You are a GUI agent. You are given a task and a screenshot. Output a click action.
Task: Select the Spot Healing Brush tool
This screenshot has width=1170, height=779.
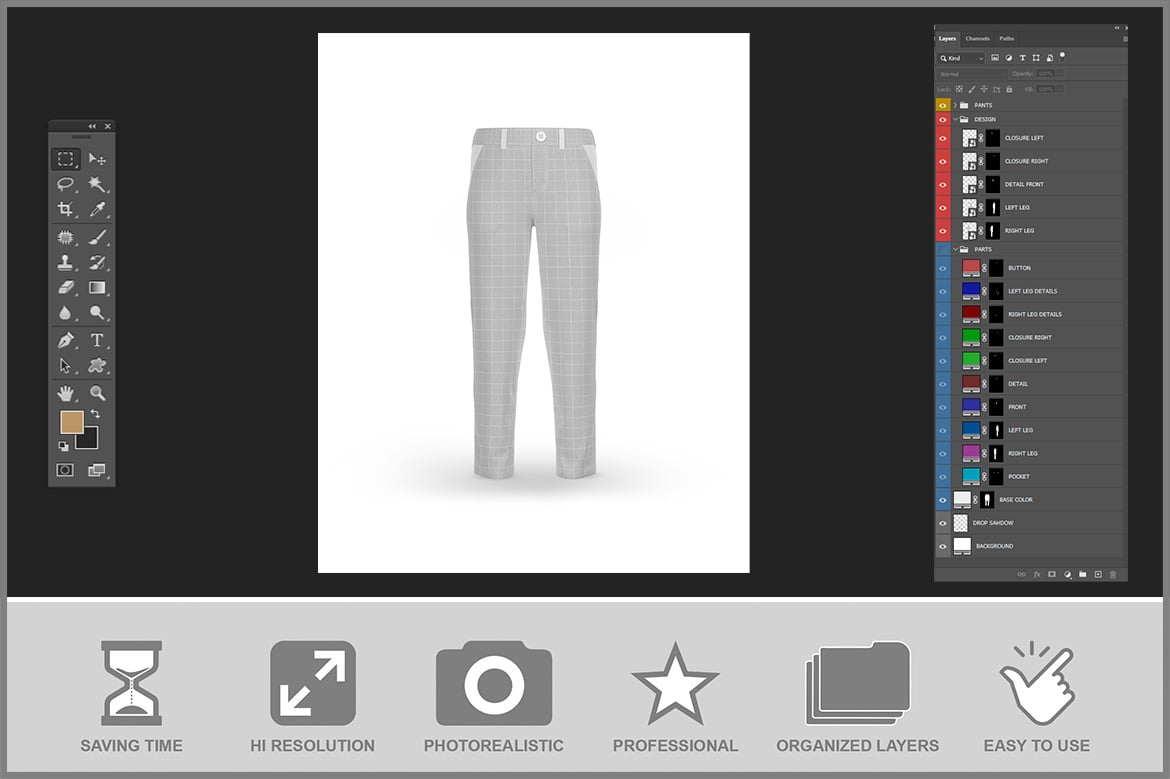pyautogui.click(x=66, y=237)
